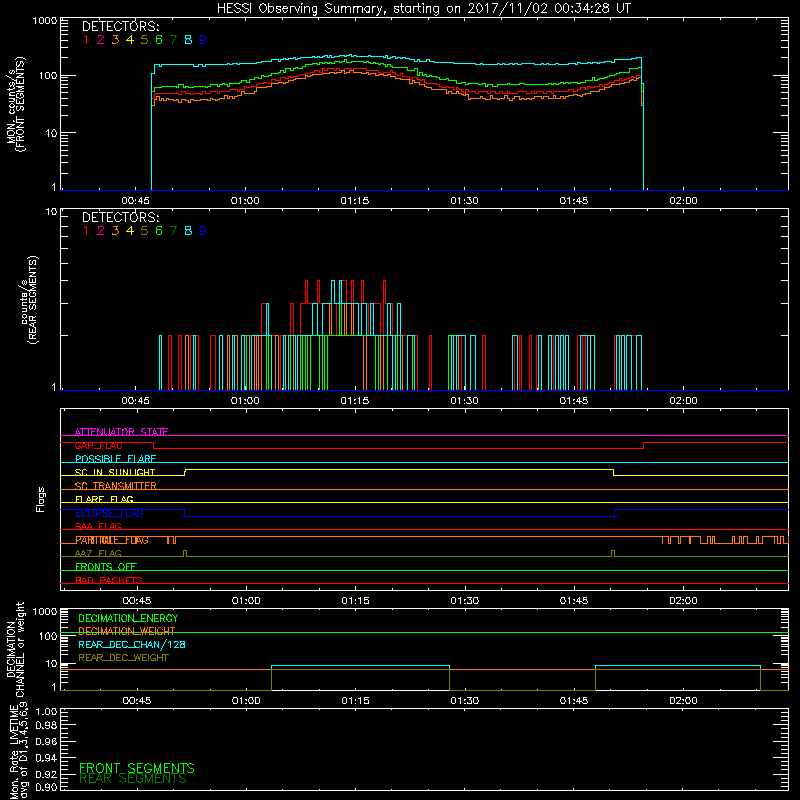Click 02:00 on the decimation panel time axis

(x=683, y=701)
